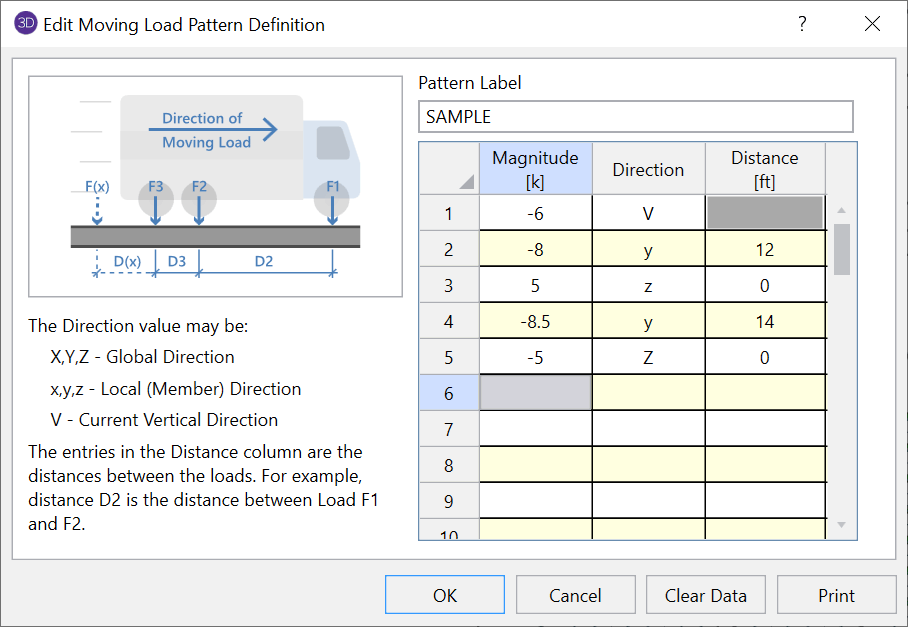Image resolution: width=908 pixels, height=627 pixels.
Task: Select row 6 header in the table
Action: (449, 394)
